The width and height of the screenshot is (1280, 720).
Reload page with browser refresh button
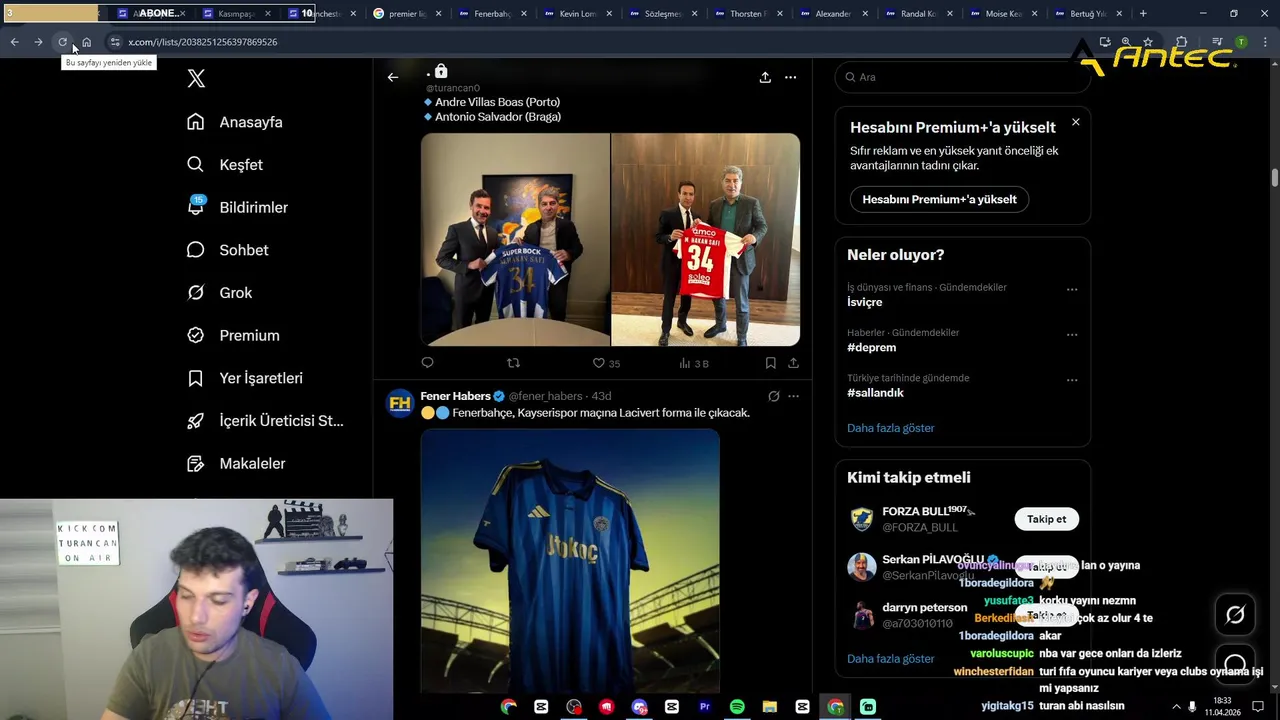click(62, 42)
